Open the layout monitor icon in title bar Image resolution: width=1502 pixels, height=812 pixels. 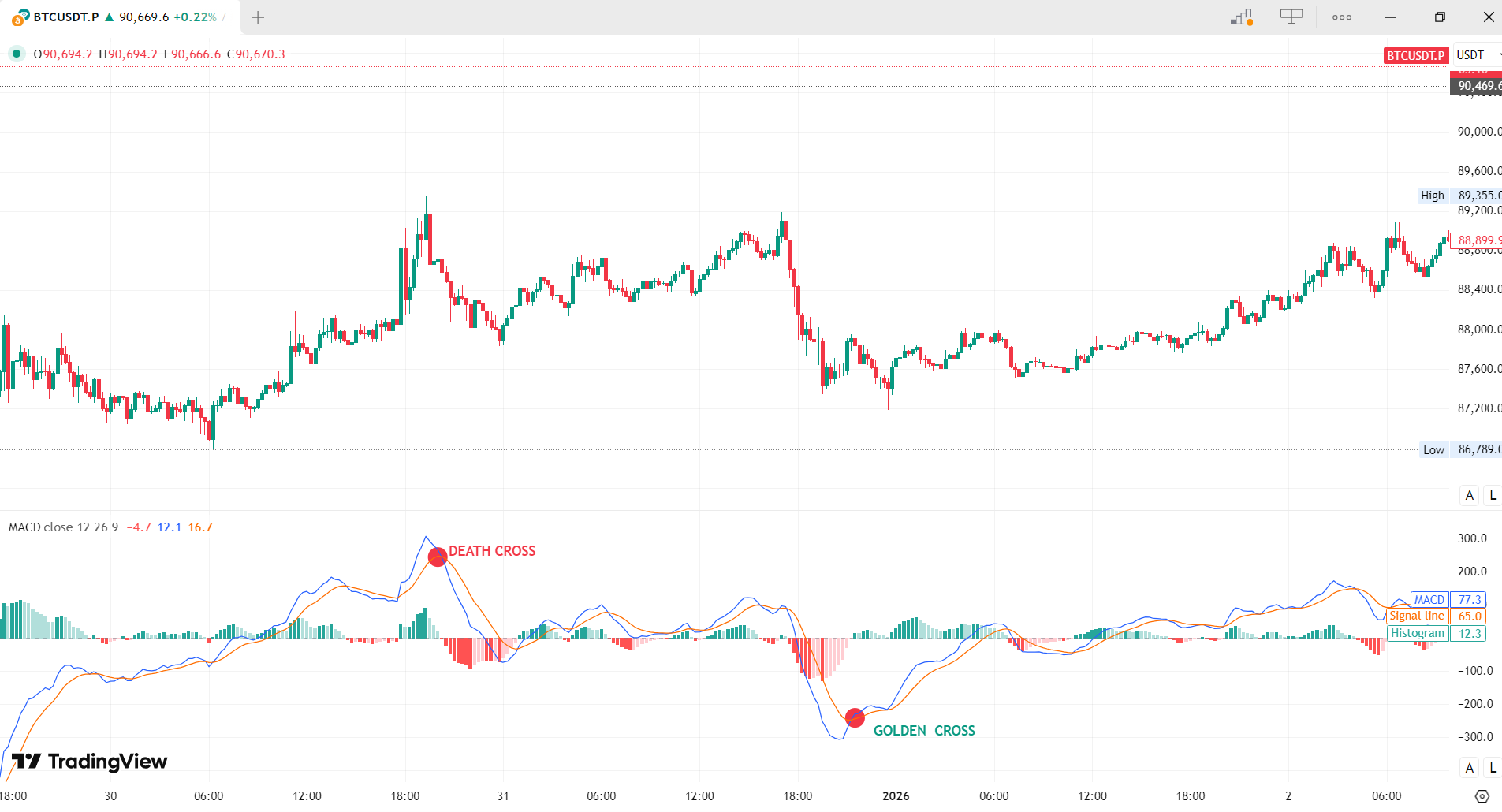click(1291, 17)
